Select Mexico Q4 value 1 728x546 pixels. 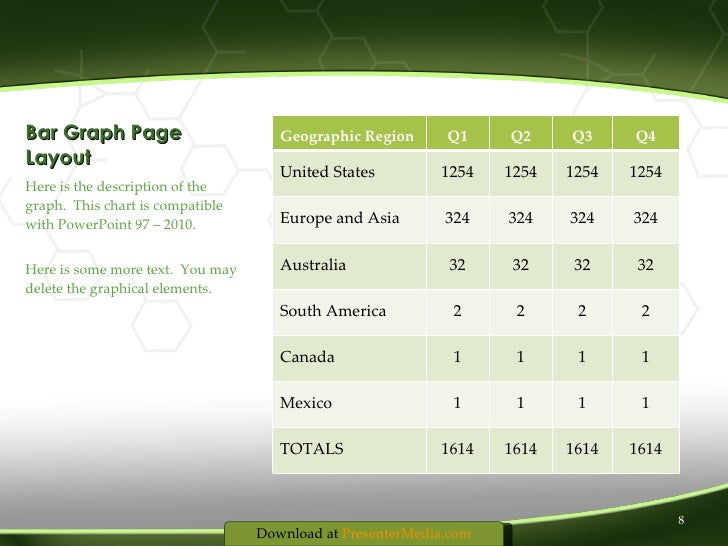click(x=646, y=404)
